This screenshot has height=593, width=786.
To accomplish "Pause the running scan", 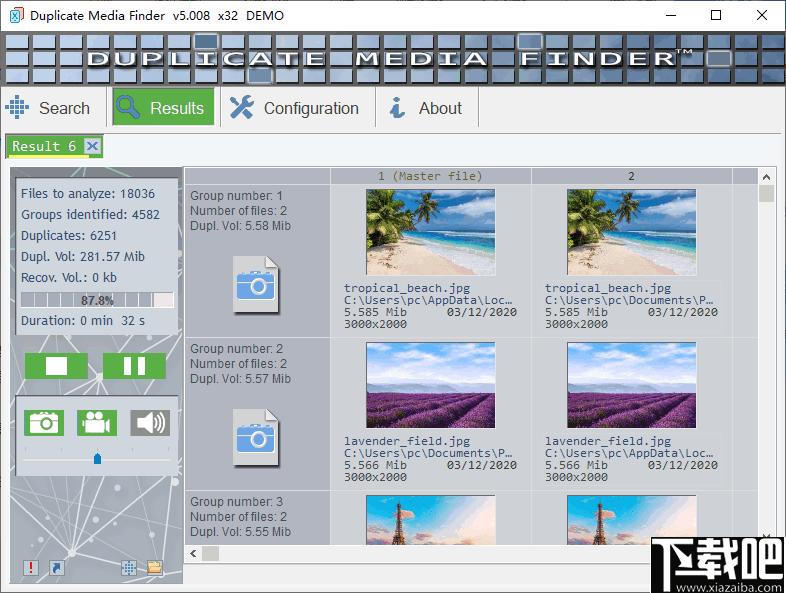I will coord(134,365).
